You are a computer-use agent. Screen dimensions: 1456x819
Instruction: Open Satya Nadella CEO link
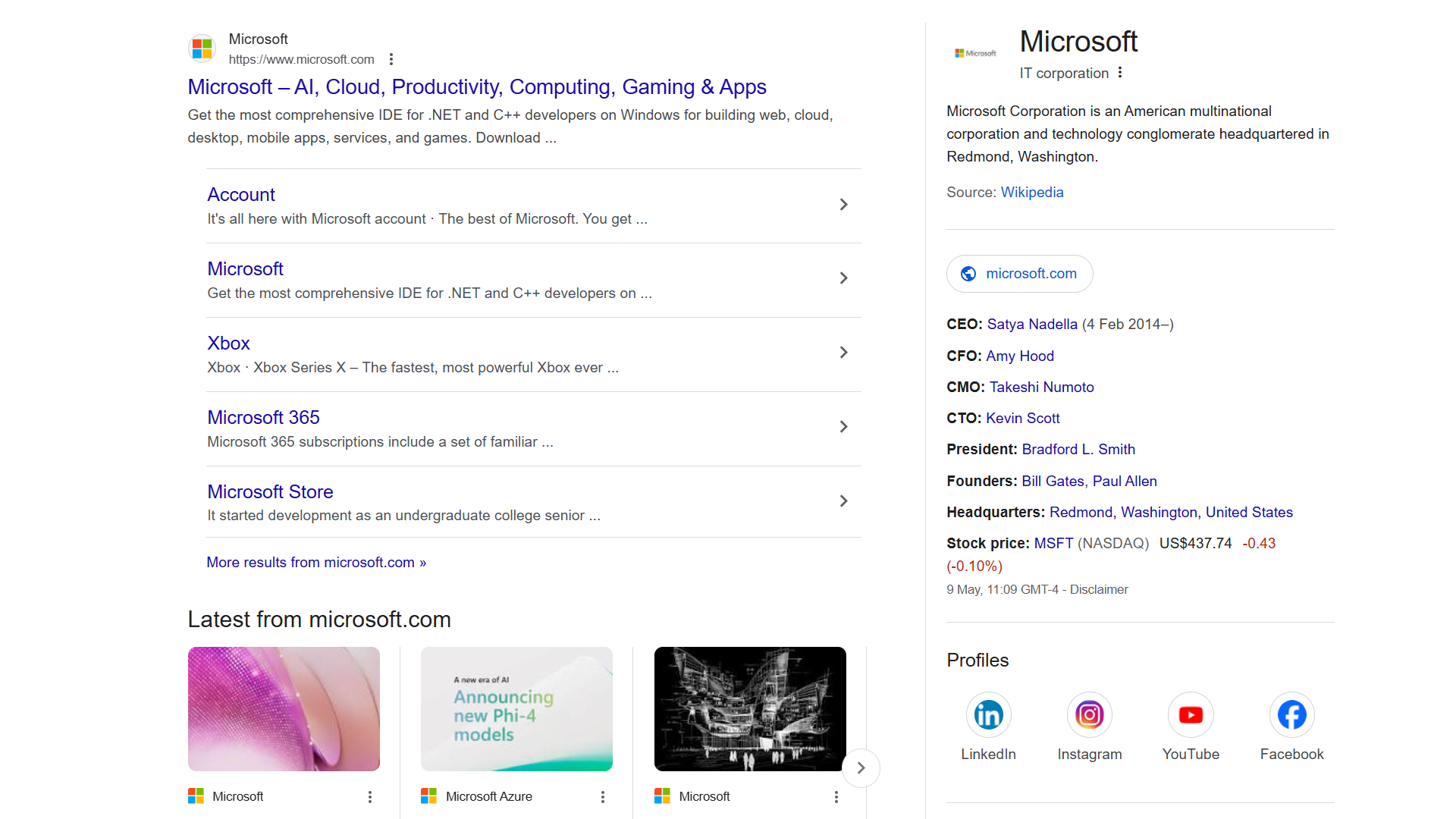coord(1032,325)
